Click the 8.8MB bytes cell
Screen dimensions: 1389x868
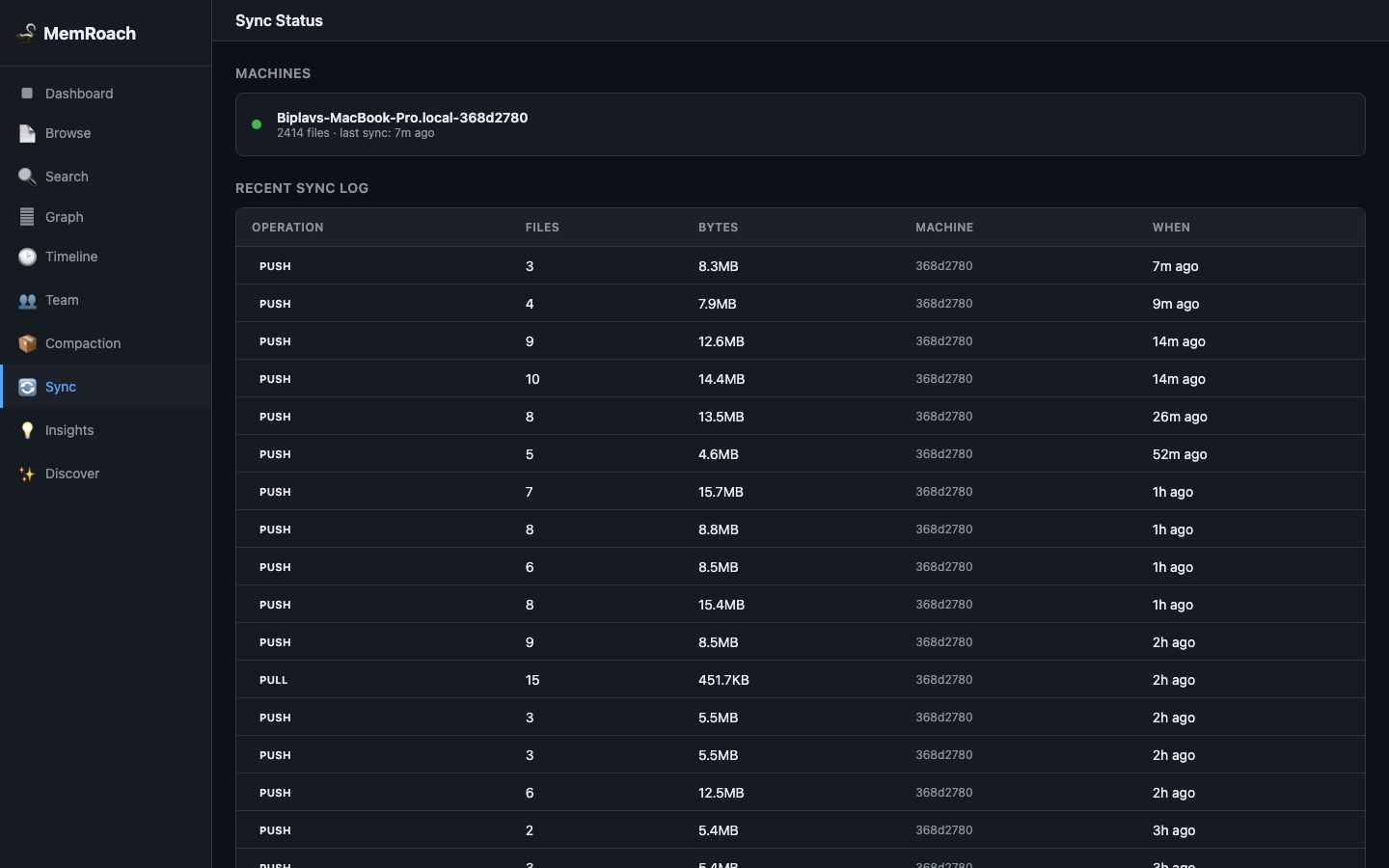(718, 529)
